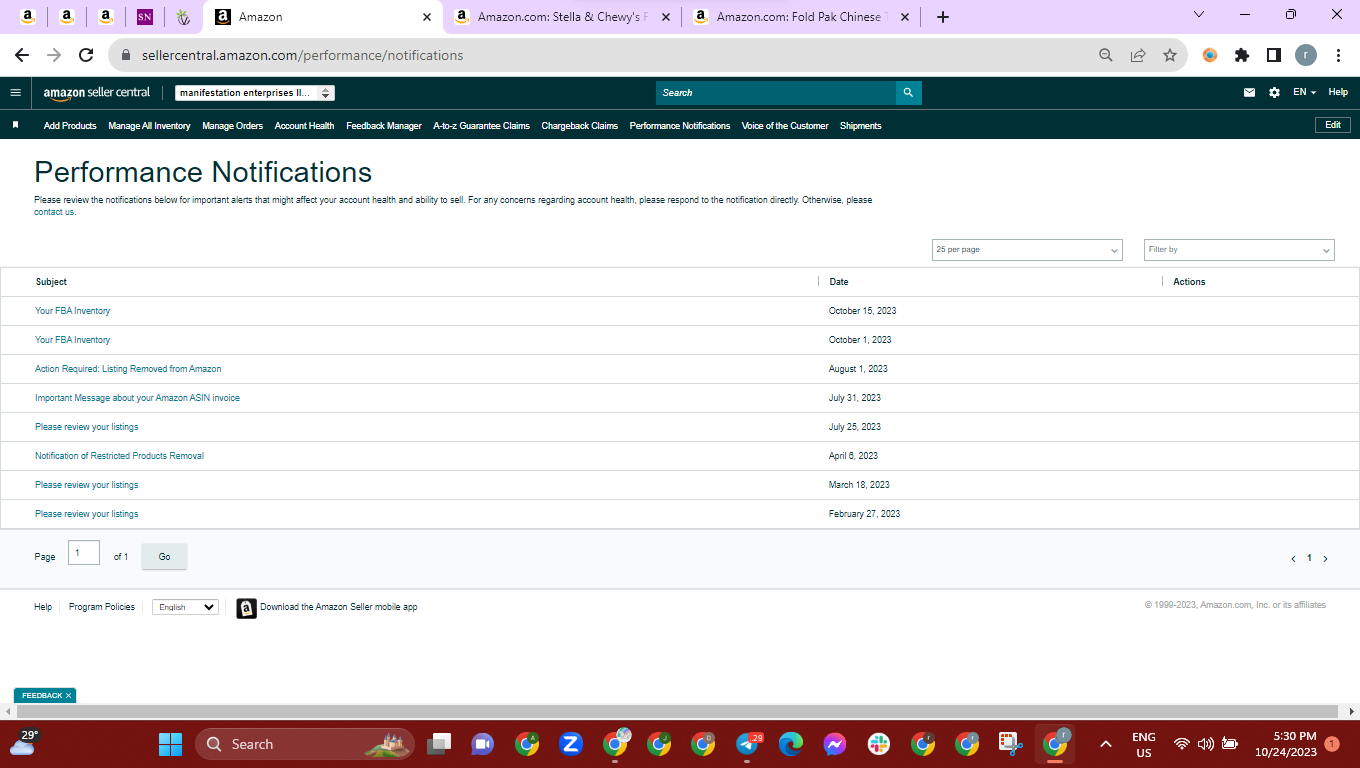The image size is (1360, 768).
Task: Click Add Products in the nav bar
Action: pyautogui.click(x=70, y=126)
